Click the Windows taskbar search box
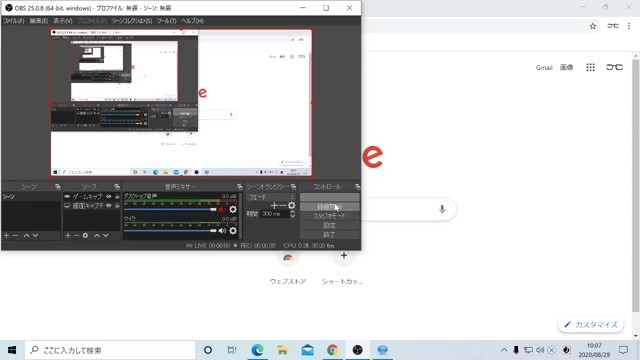 pos(110,350)
